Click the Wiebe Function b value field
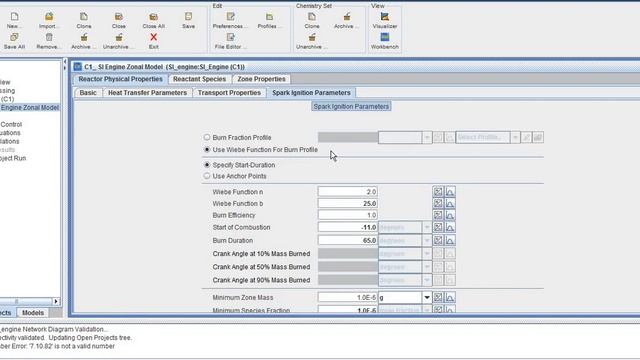Image resolution: width=640 pixels, height=360 pixels. pos(348,203)
